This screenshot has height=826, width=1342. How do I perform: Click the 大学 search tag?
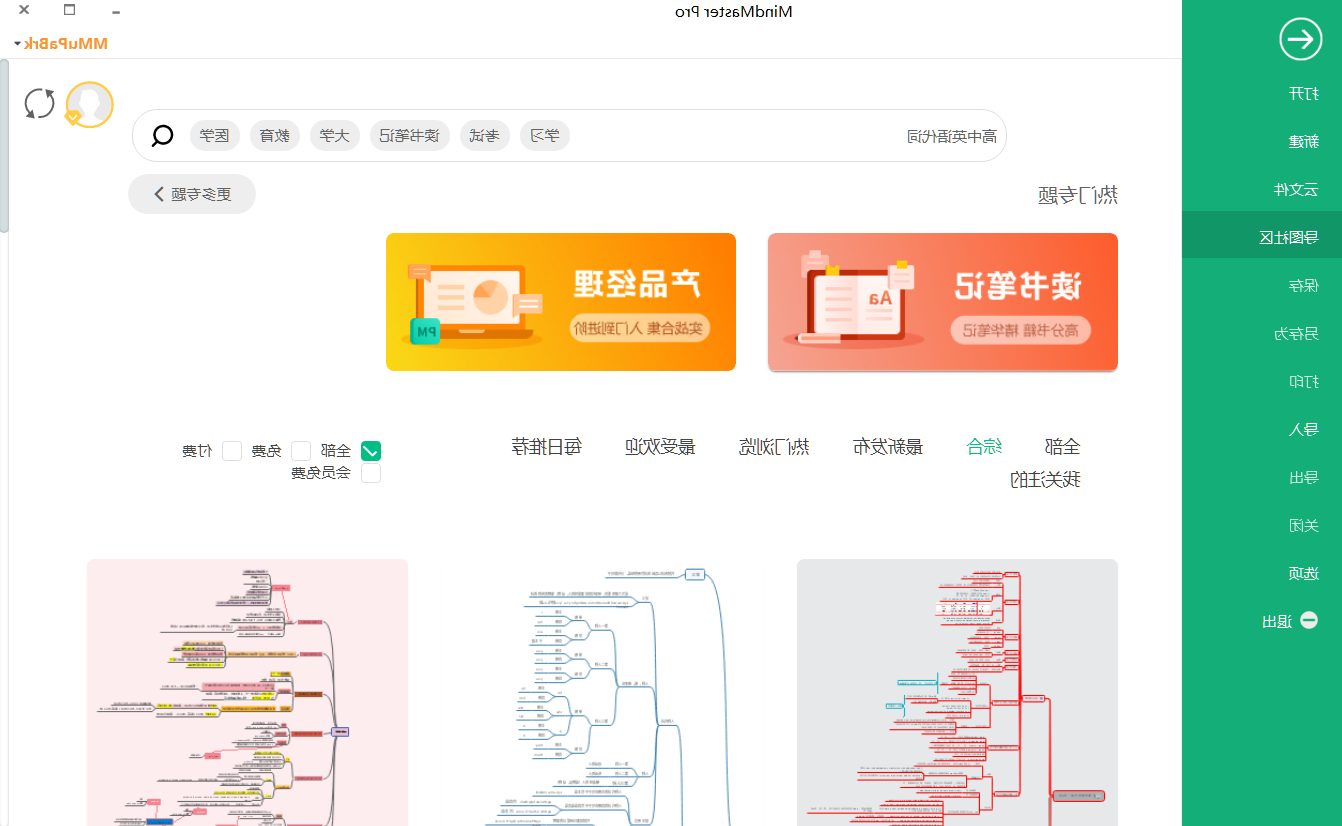click(x=335, y=135)
